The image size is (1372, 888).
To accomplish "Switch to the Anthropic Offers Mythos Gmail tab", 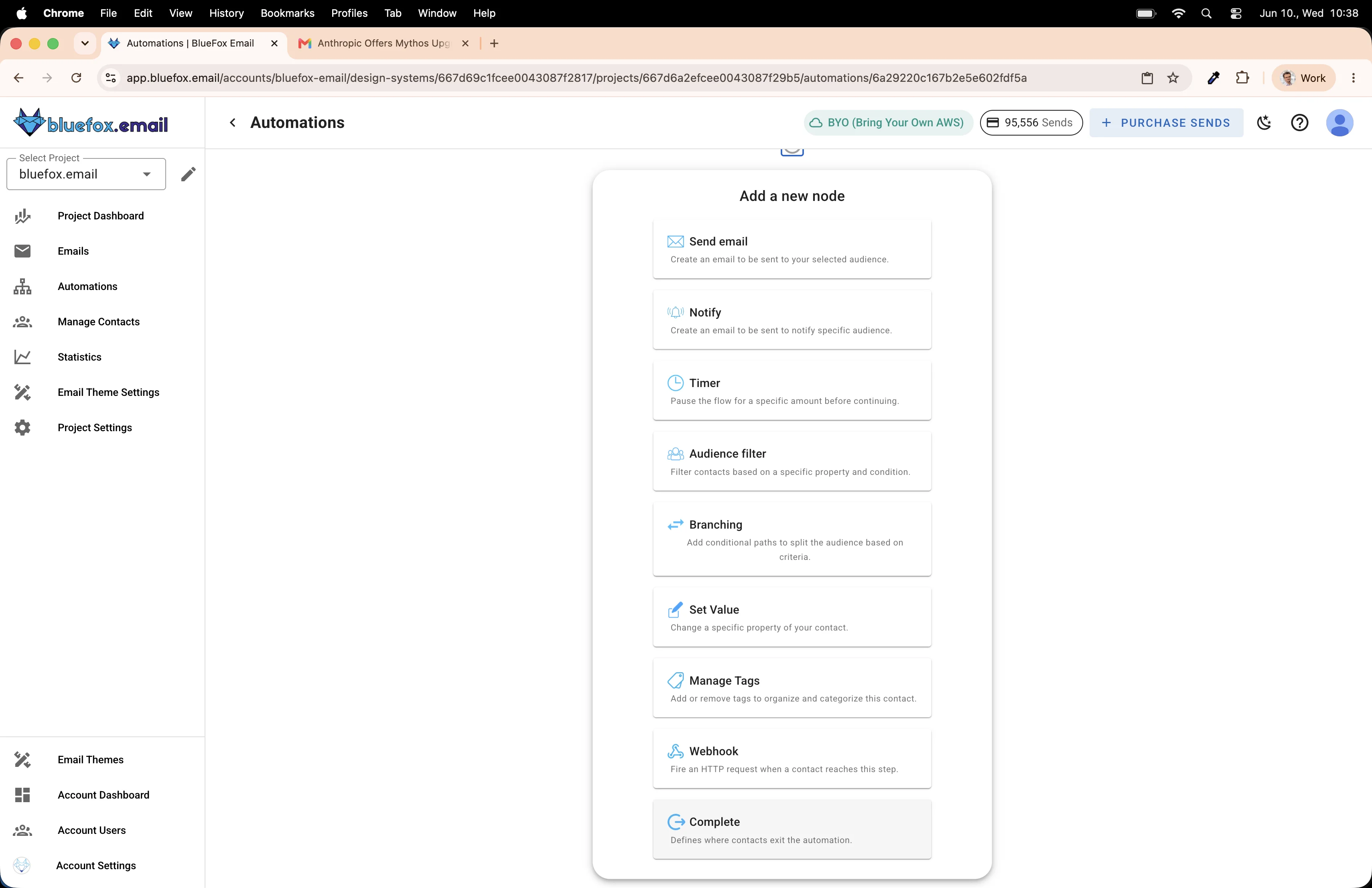I will (x=384, y=43).
